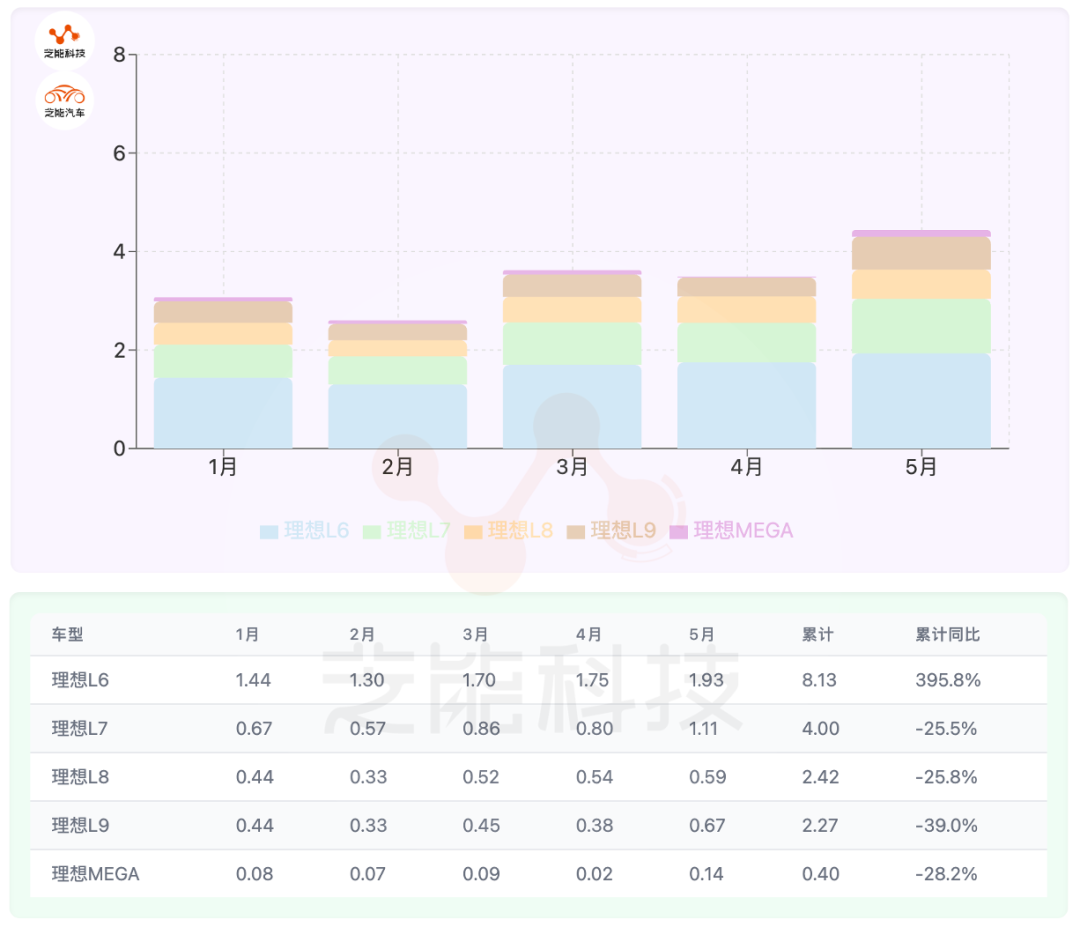Select the blue 理想L6 segment of the 2月 bar
This screenshot has width=1080, height=927.
pyautogui.click(x=397, y=417)
